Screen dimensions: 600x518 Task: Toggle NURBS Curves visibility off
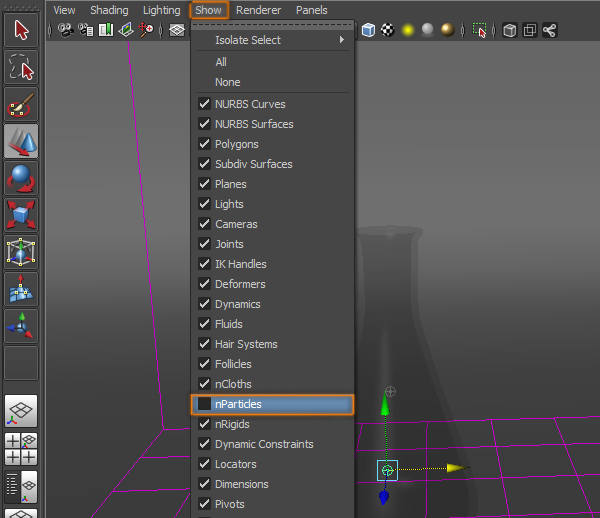point(204,104)
